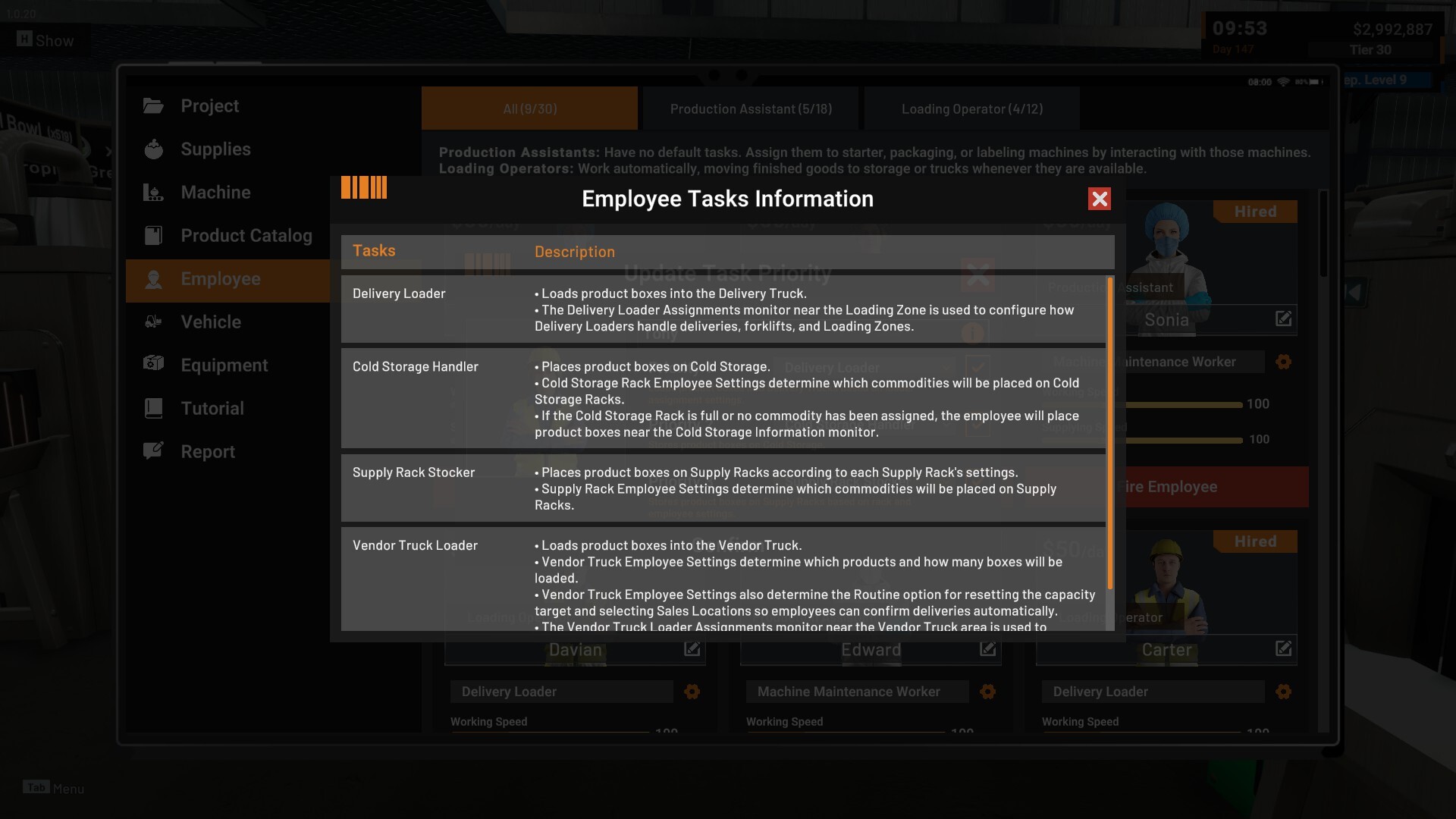Select the Supply Rack Stocker task row
The image size is (1456, 819).
click(723, 488)
